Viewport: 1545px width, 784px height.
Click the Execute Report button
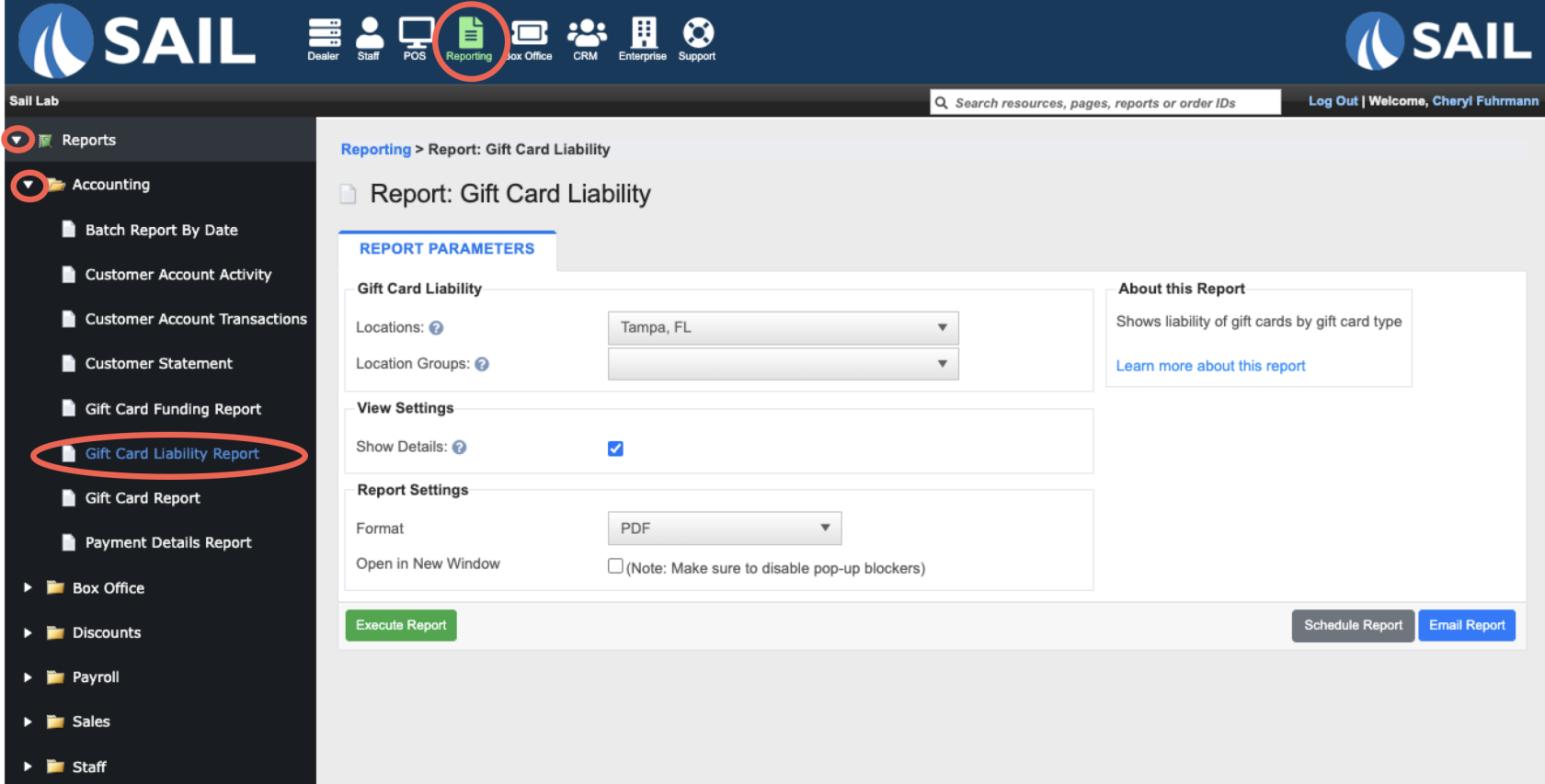pyautogui.click(x=401, y=626)
